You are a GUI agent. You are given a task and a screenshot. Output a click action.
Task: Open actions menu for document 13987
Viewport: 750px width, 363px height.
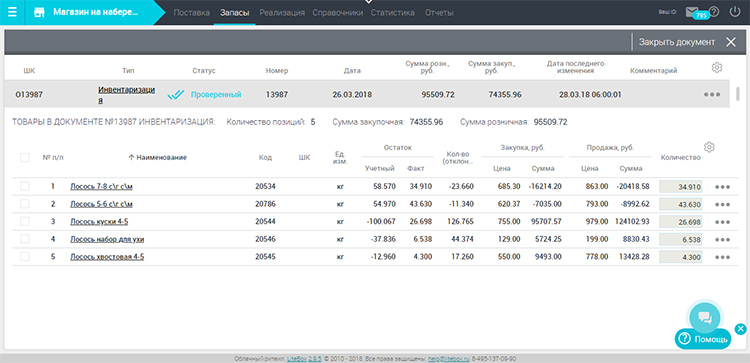click(x=712, y=95)
